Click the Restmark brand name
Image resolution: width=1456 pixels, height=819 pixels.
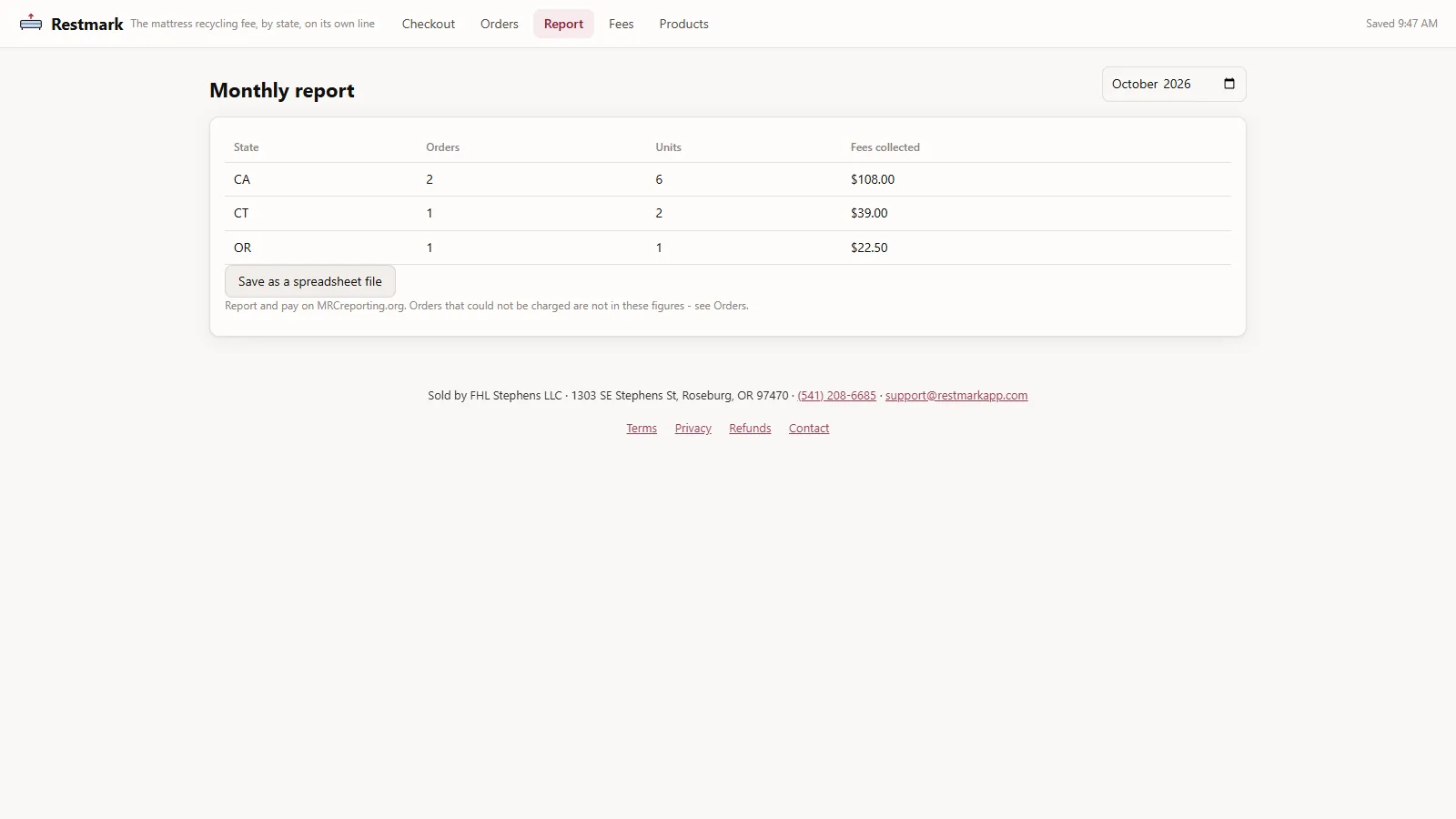[87, 25]
